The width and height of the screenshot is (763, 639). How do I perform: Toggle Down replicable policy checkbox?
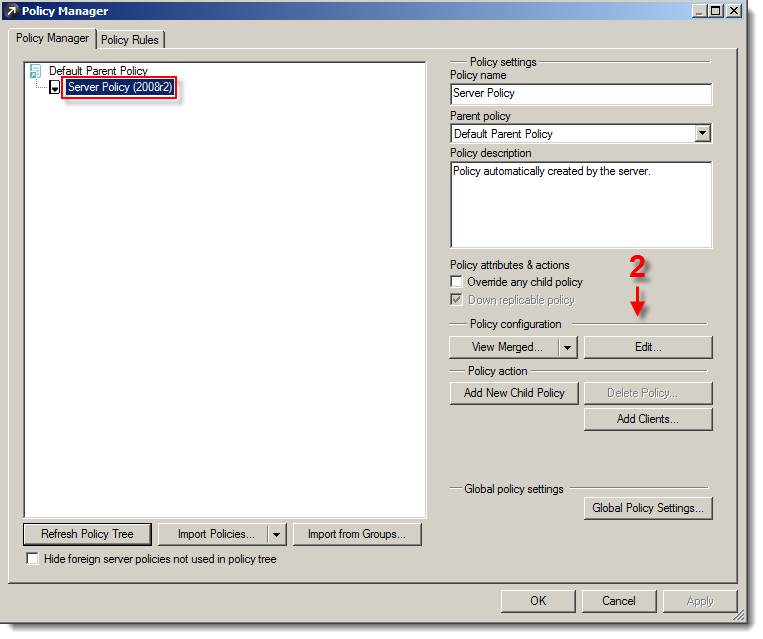[x=456, y=300]
